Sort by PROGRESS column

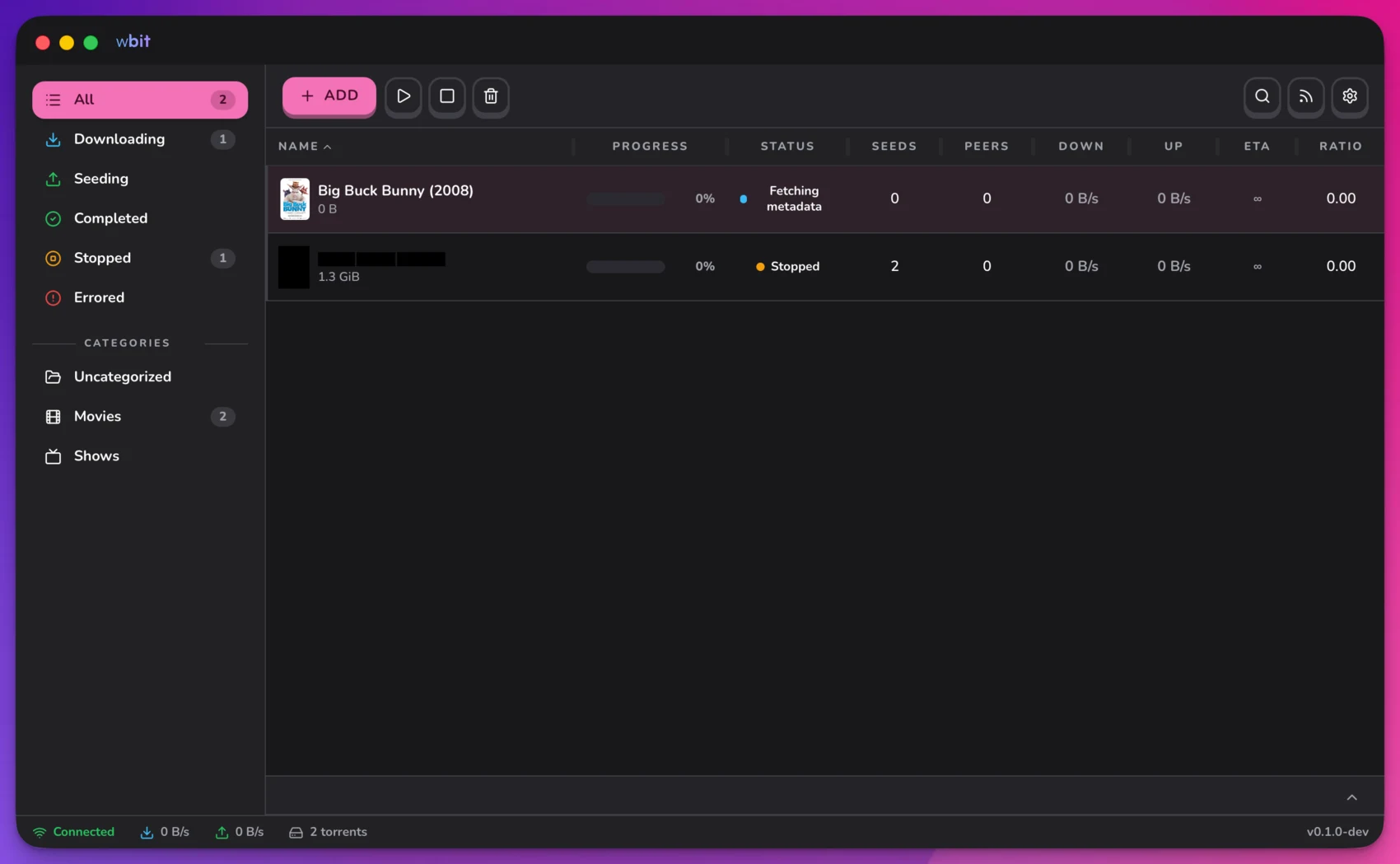coord(650,147)
